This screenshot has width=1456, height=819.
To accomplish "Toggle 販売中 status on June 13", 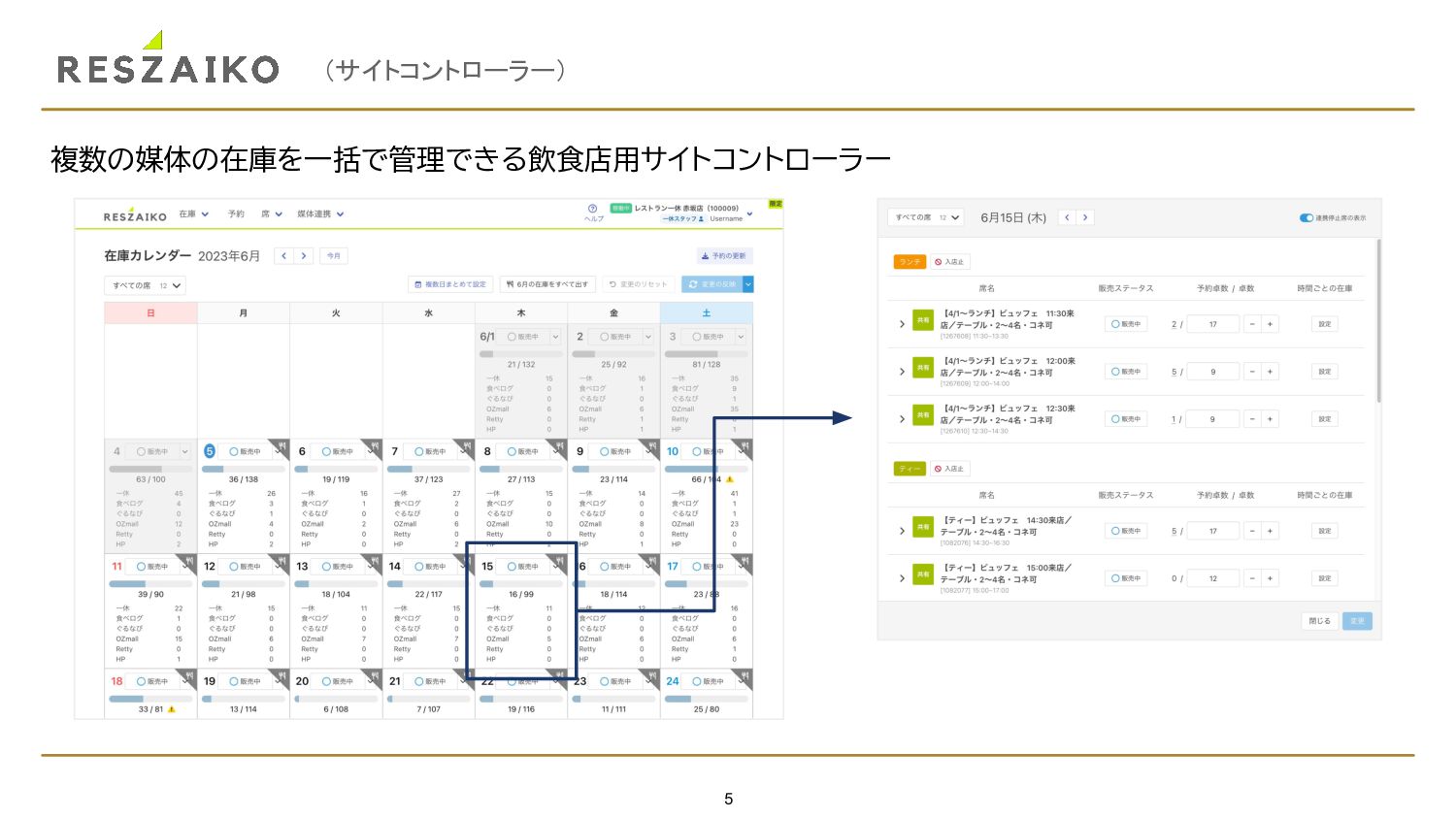I will click(x=338, y=566).
